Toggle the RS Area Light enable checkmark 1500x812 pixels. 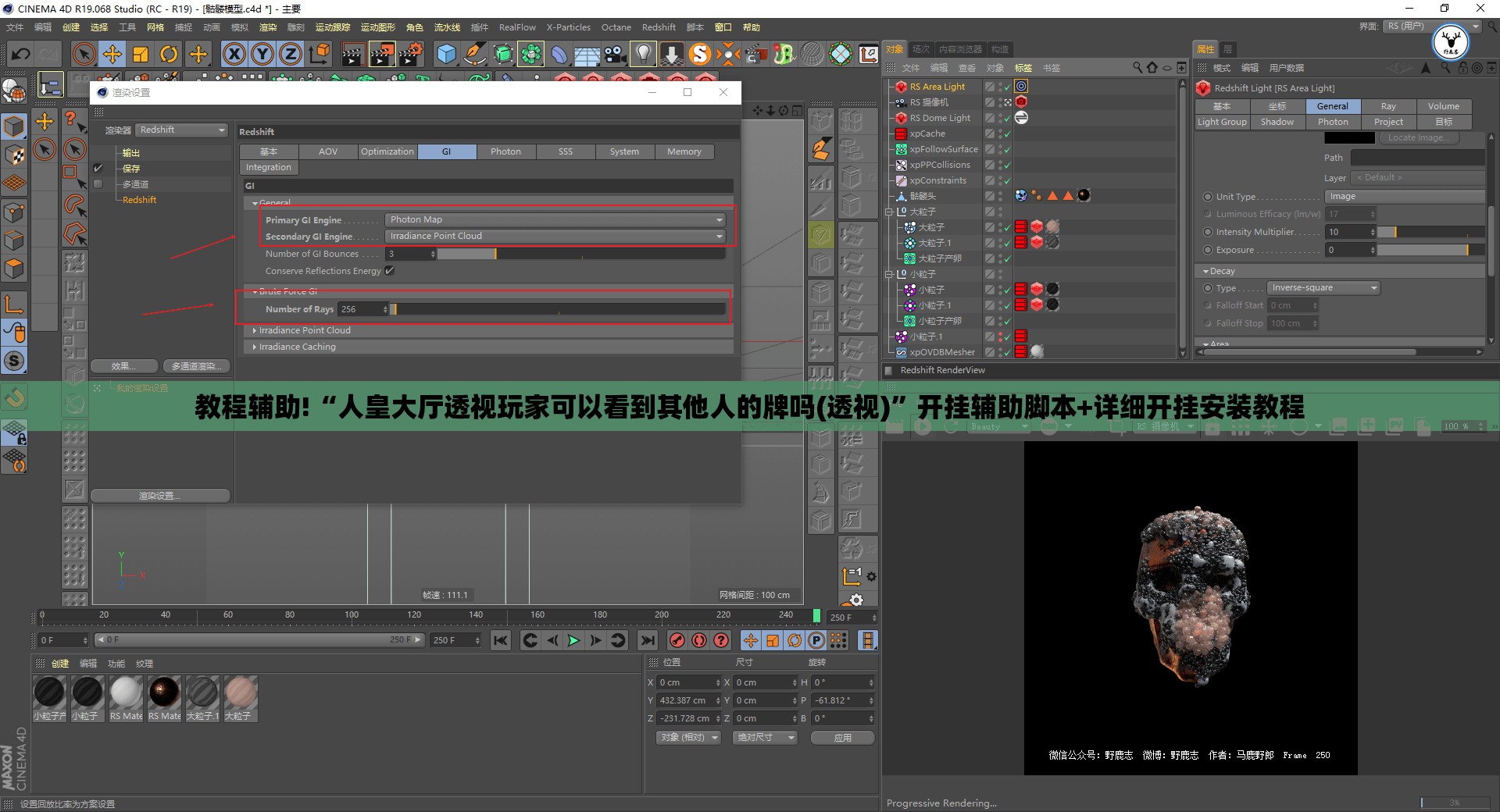click(x=1007, y=87)
